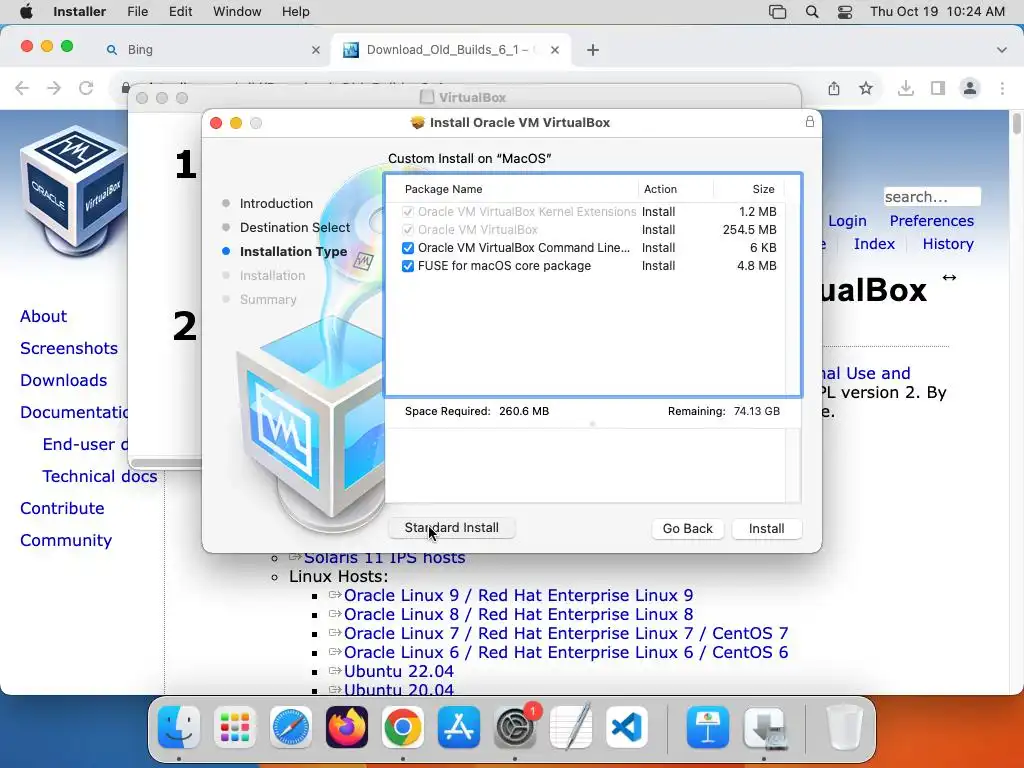Open the Technical docs link
The image size is (1024, 768).
pyautogui.click(x=100, y=476)
